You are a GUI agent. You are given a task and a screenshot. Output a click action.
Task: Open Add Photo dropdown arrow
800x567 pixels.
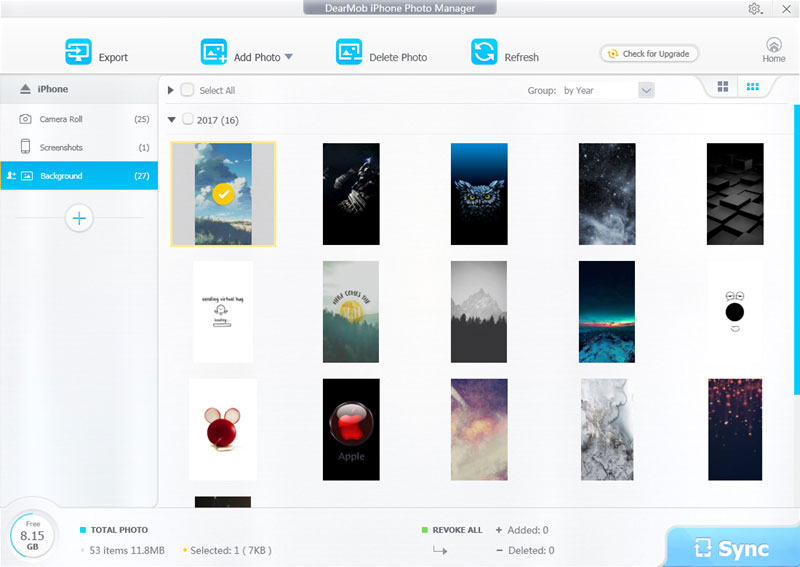pos(289,57)
